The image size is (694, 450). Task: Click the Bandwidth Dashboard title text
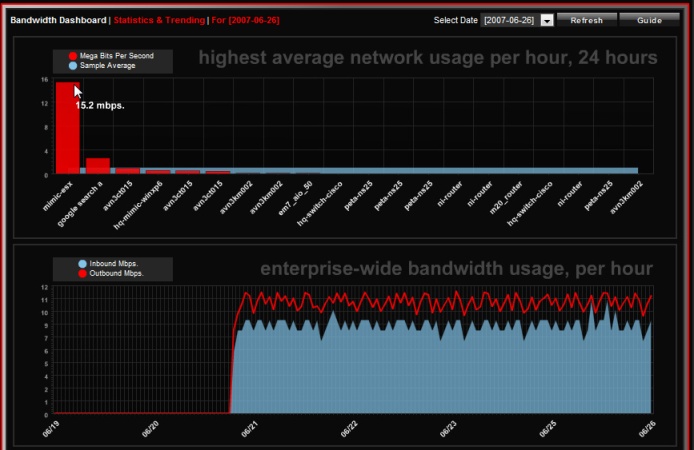pos(58,20)
